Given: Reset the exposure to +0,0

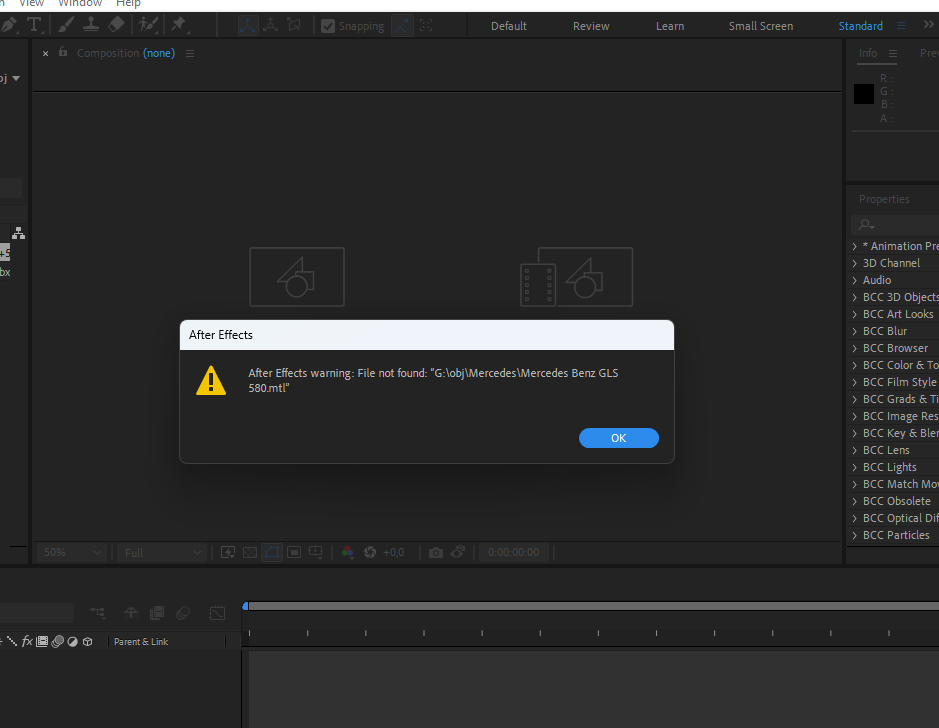Looking at the screenshot, I should click(369, 551).
